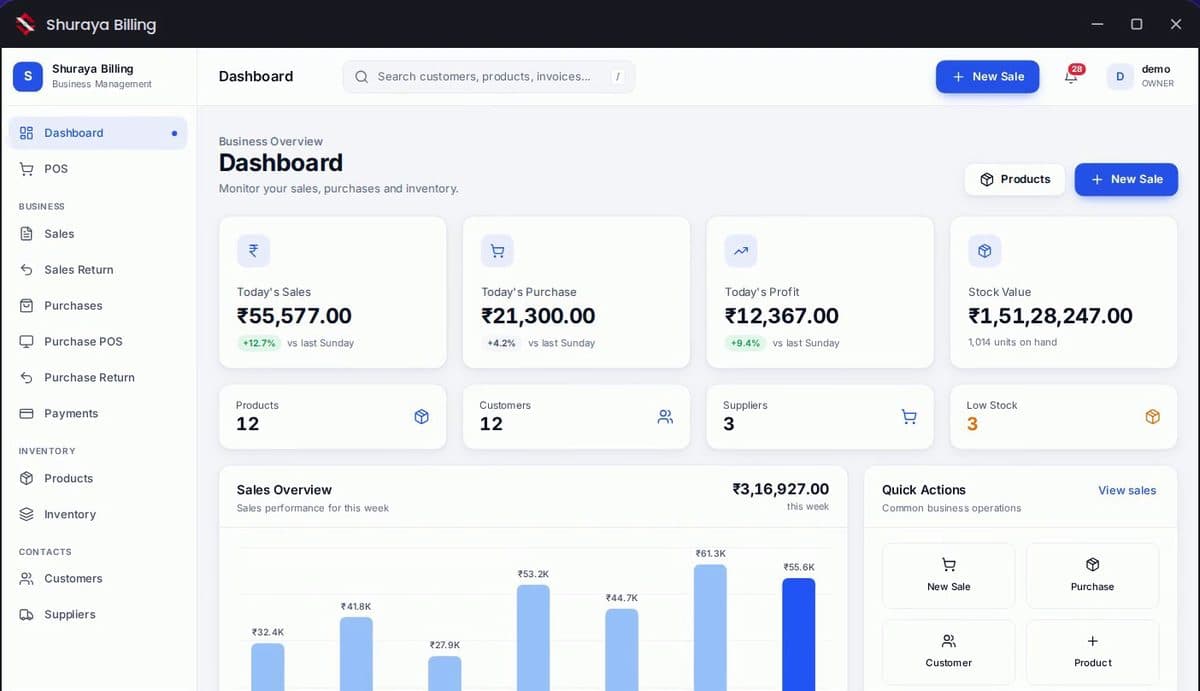Click the Payments card icon in sidebar
Screen dimensions: 1200x691
[27, 414]
